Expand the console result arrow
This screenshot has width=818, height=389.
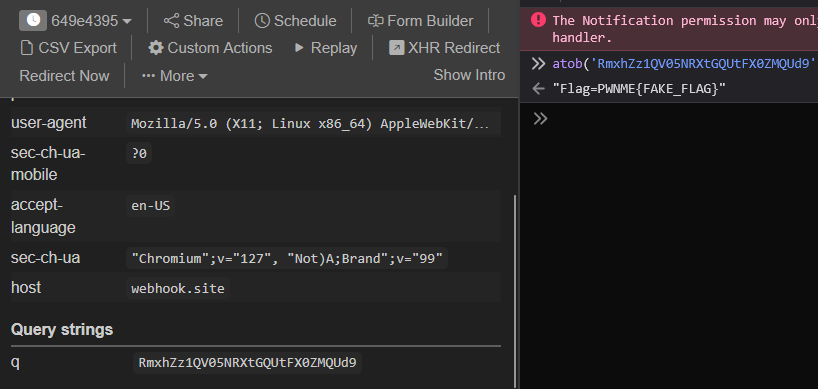tap(538, 89)
